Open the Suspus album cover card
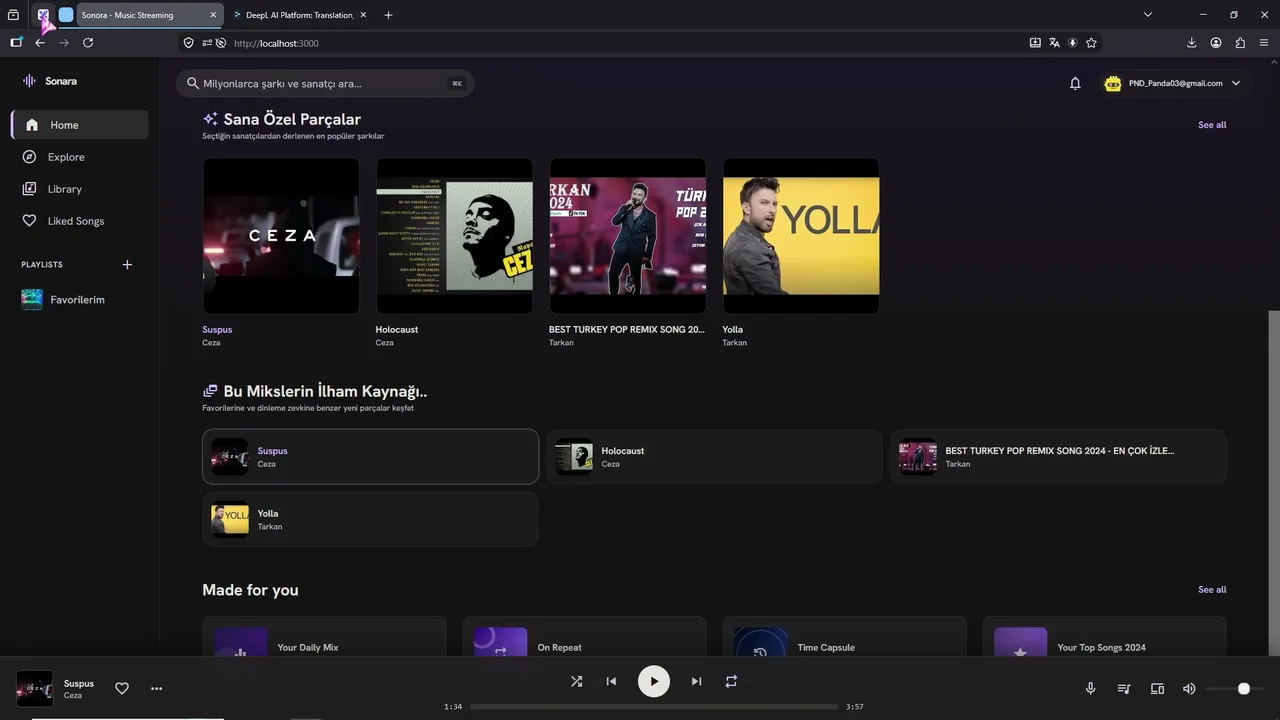 click(281, 236)
